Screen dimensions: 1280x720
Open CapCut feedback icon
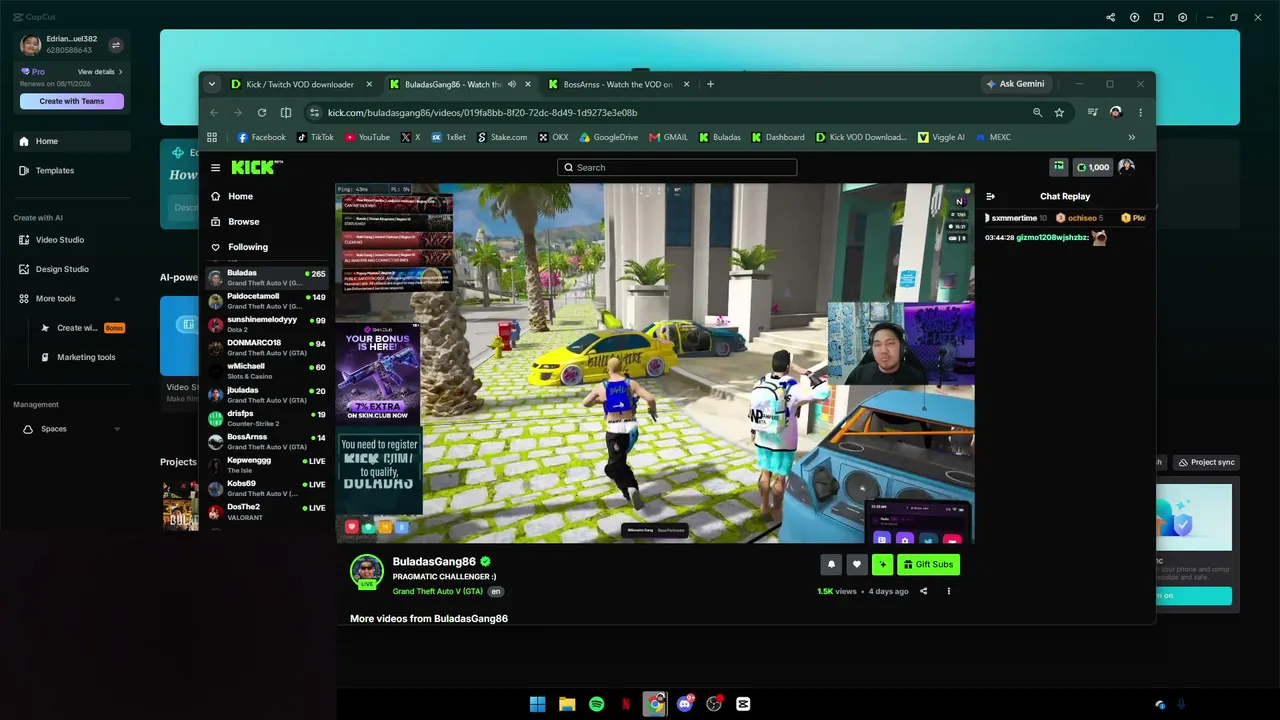[x=1159, y=17]
